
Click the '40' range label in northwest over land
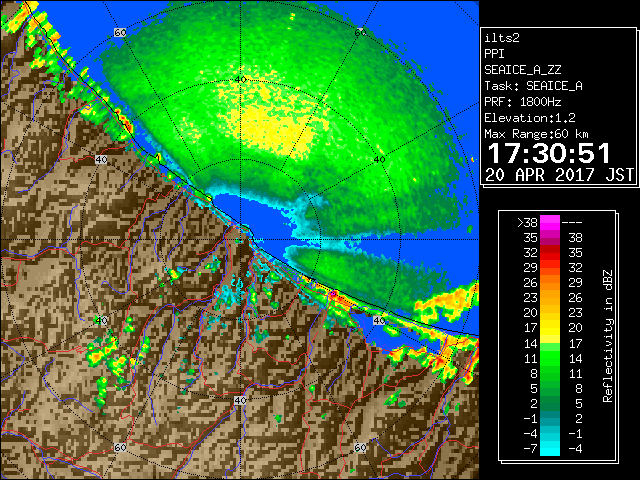[x=101, y=159]
